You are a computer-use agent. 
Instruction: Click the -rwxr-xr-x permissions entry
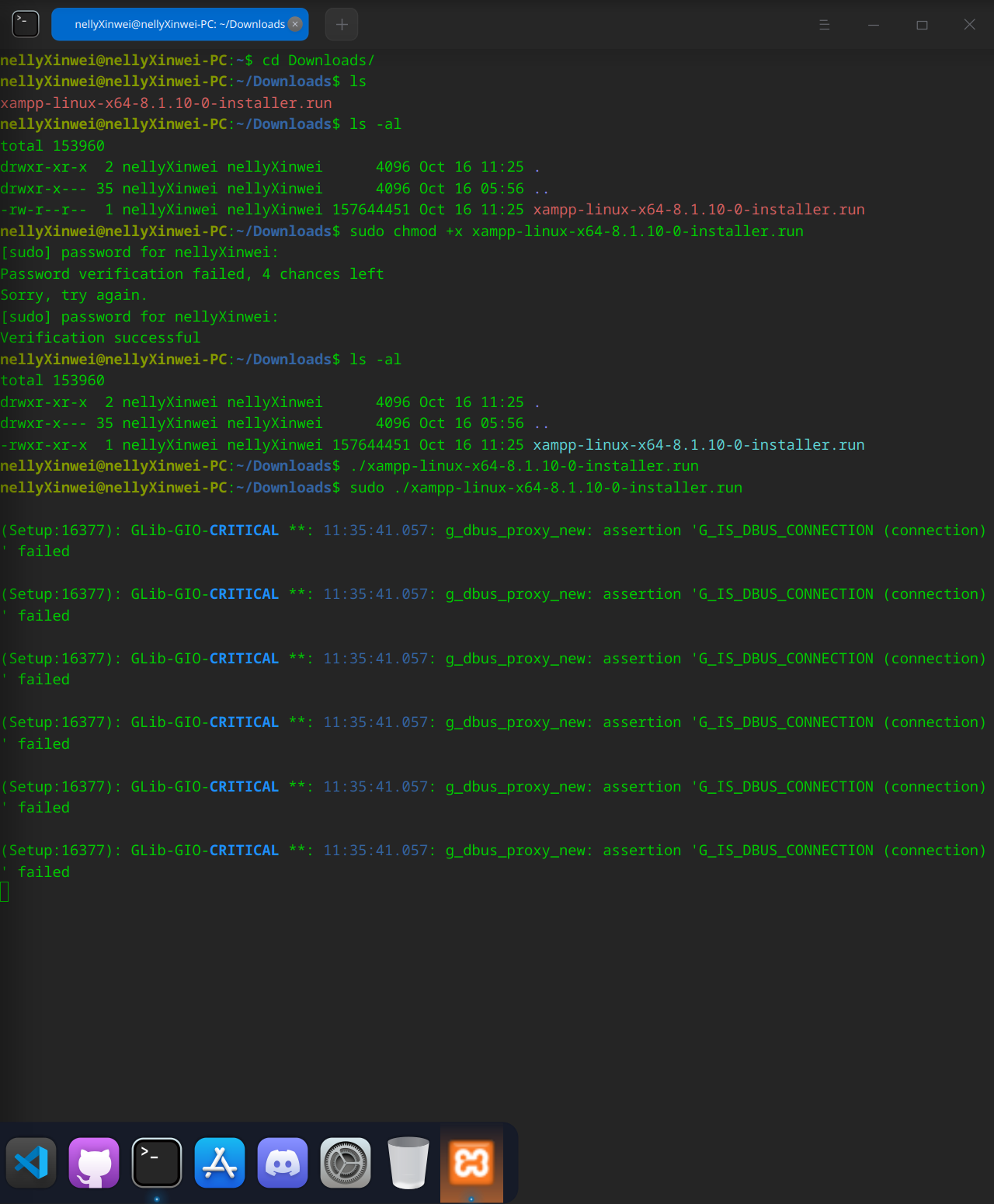click(x=43, y=445)
